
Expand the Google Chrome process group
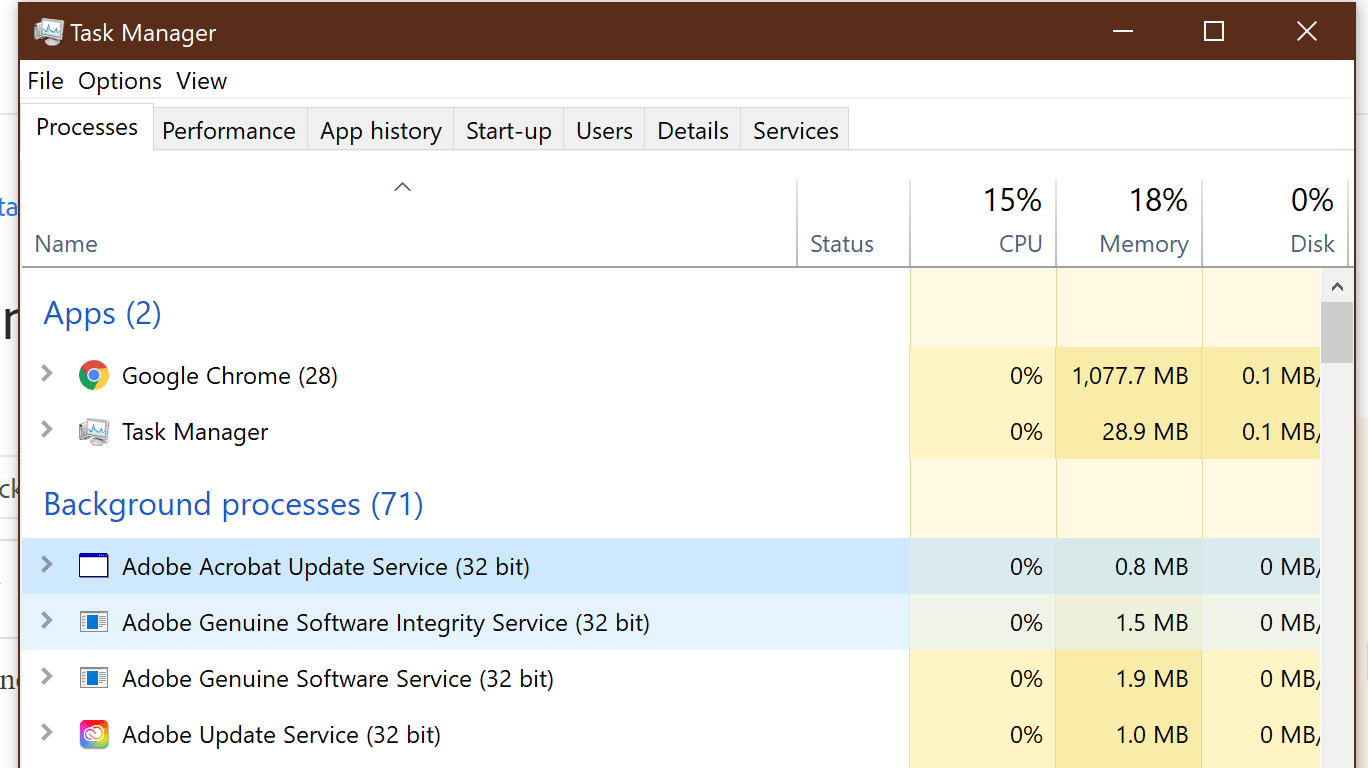click(45, 375)
